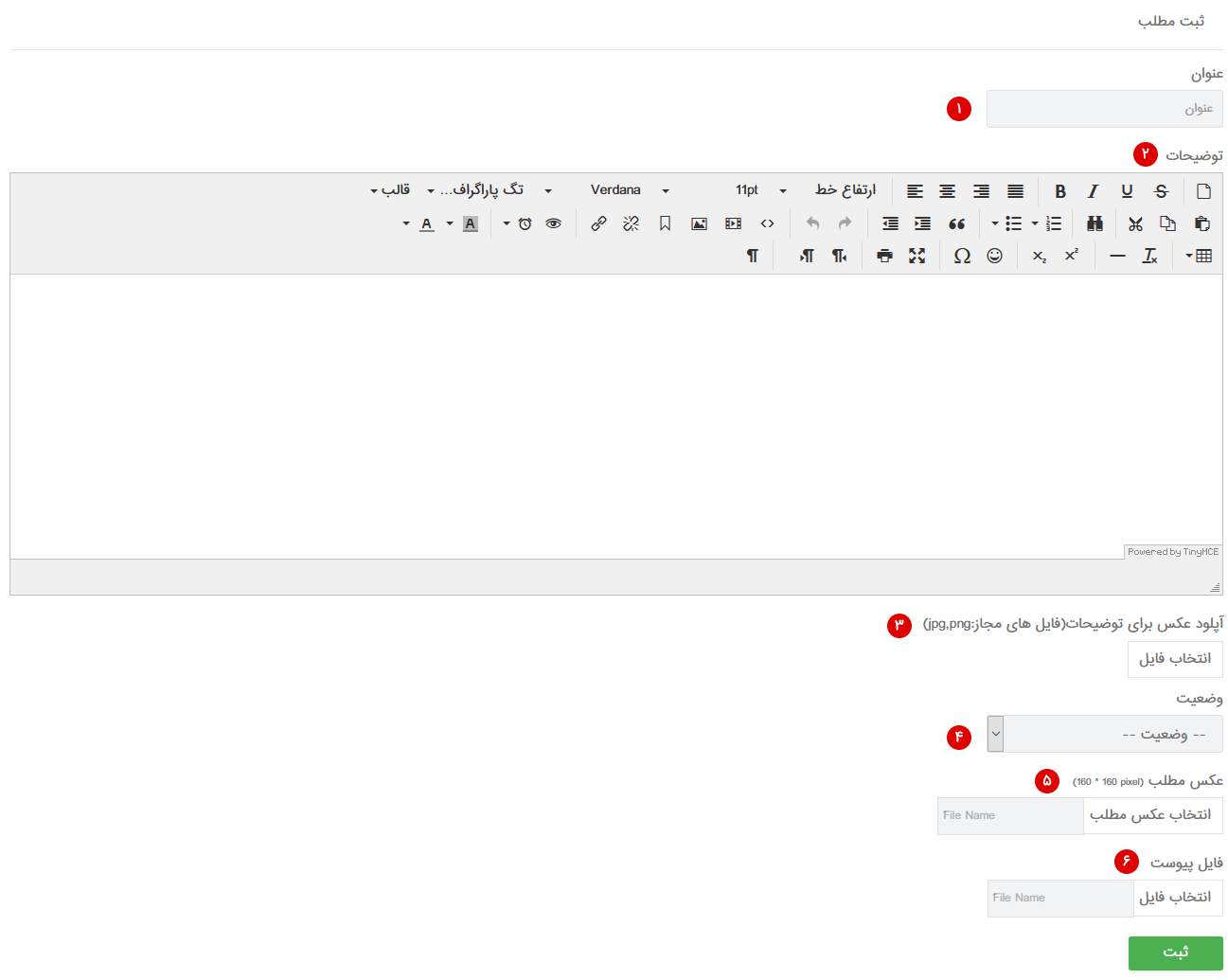Toggle subscript formatting

[x=1040, y=256]
